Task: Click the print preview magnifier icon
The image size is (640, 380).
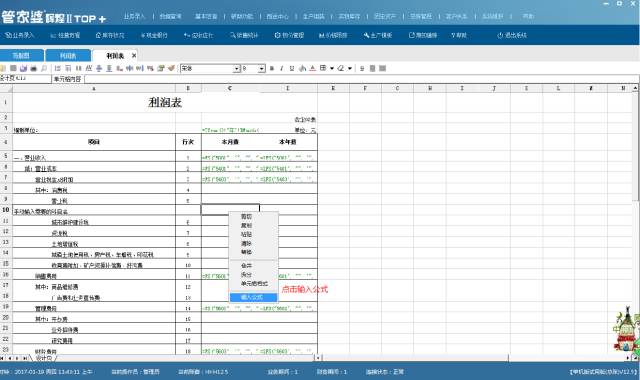Action: pyautogui.click(x=44, y=68)
